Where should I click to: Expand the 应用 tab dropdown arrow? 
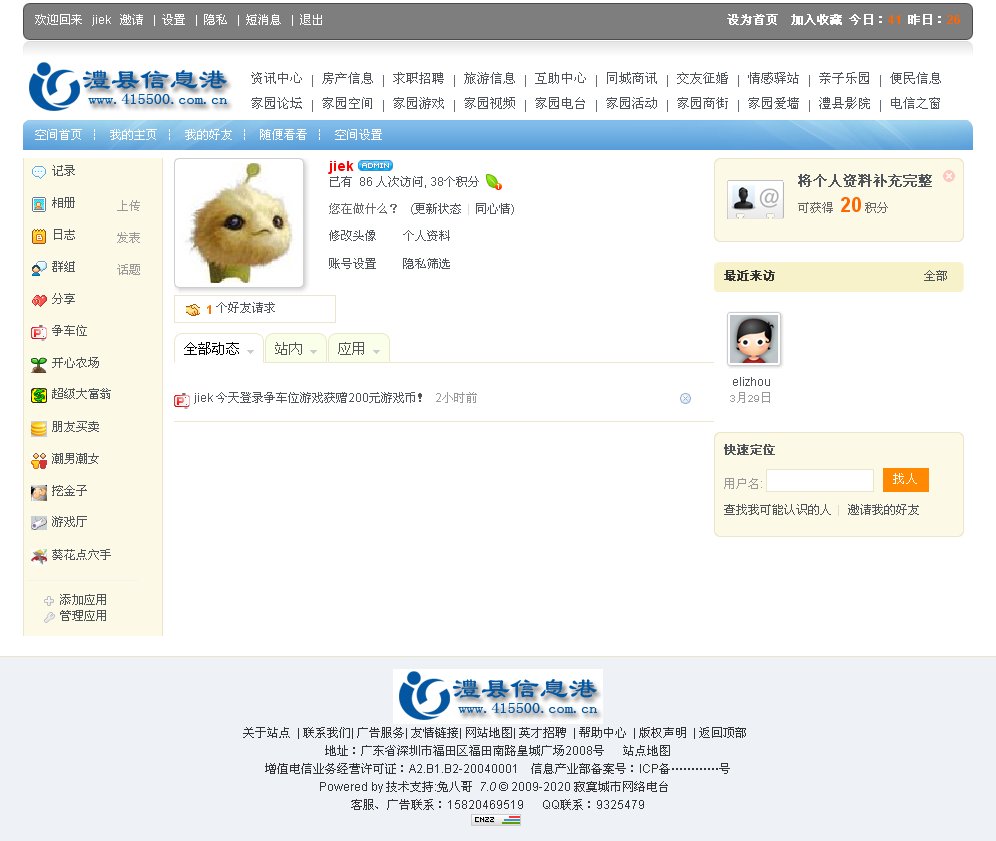pos(377,352)
